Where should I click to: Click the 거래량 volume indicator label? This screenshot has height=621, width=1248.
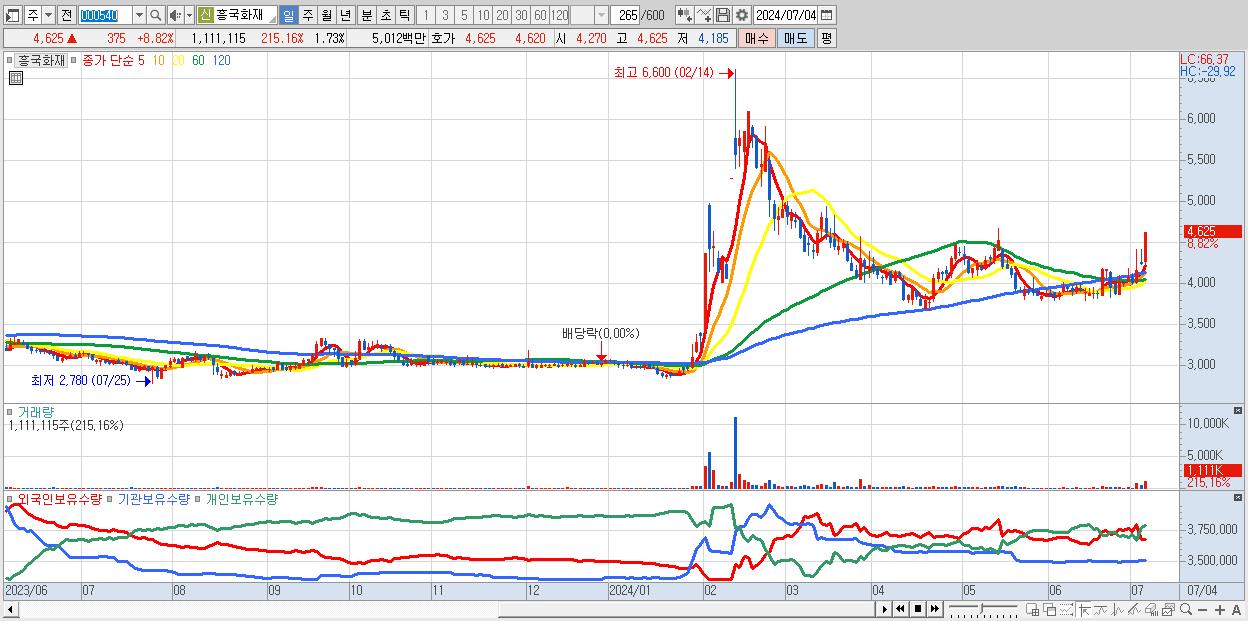[36, 411]
